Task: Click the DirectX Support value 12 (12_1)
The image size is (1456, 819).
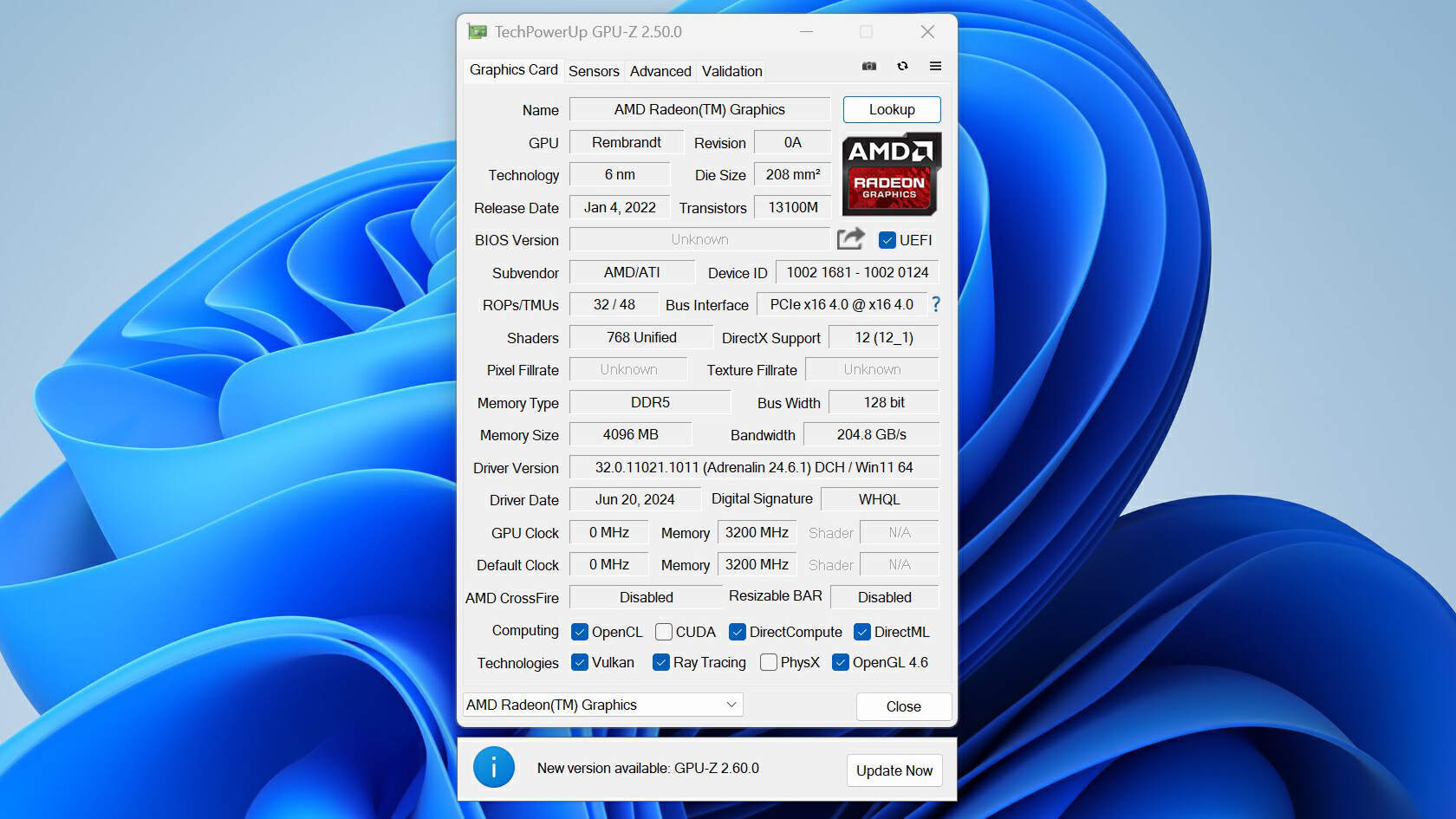Action: coord(884,337)
